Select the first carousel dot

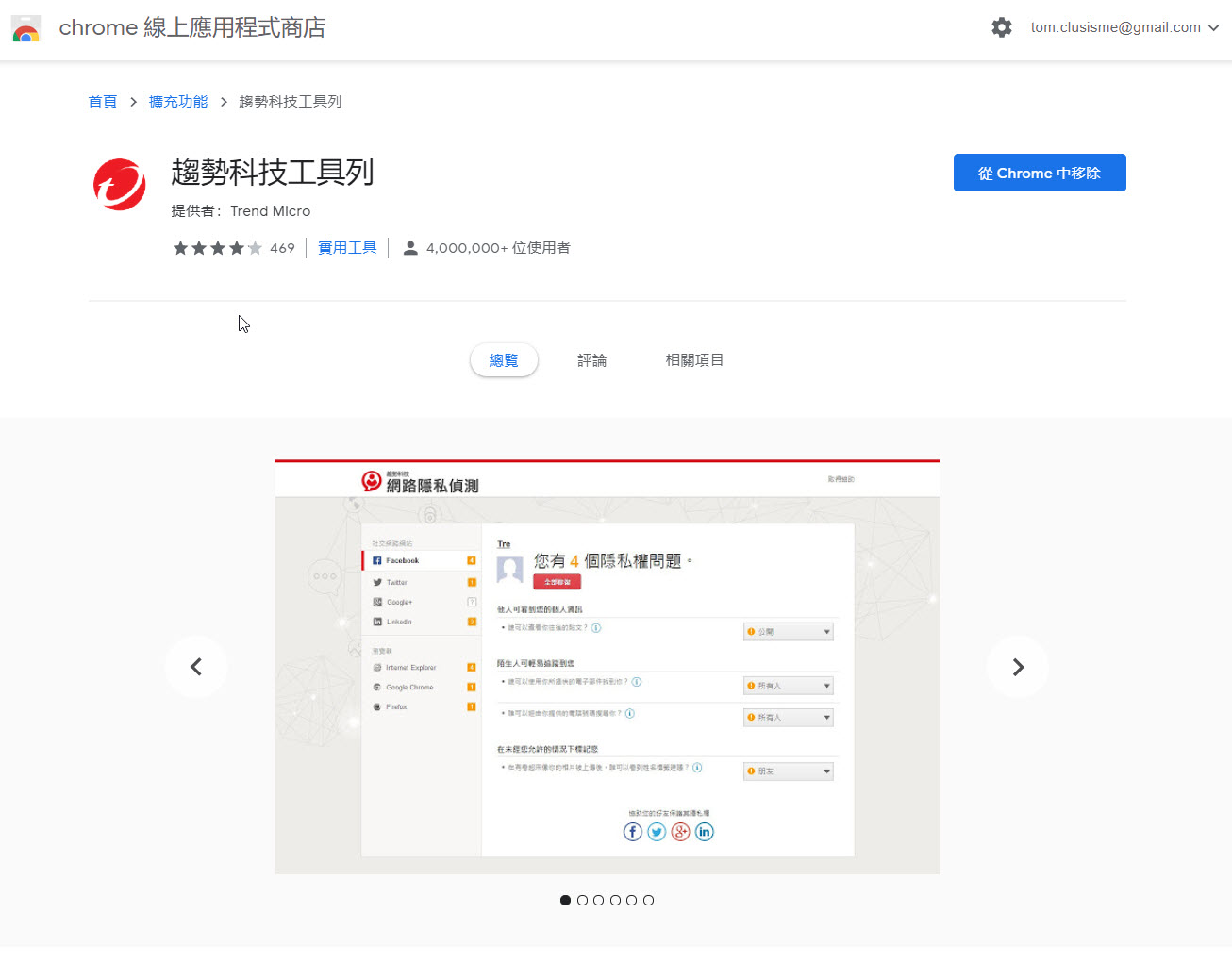565,901
